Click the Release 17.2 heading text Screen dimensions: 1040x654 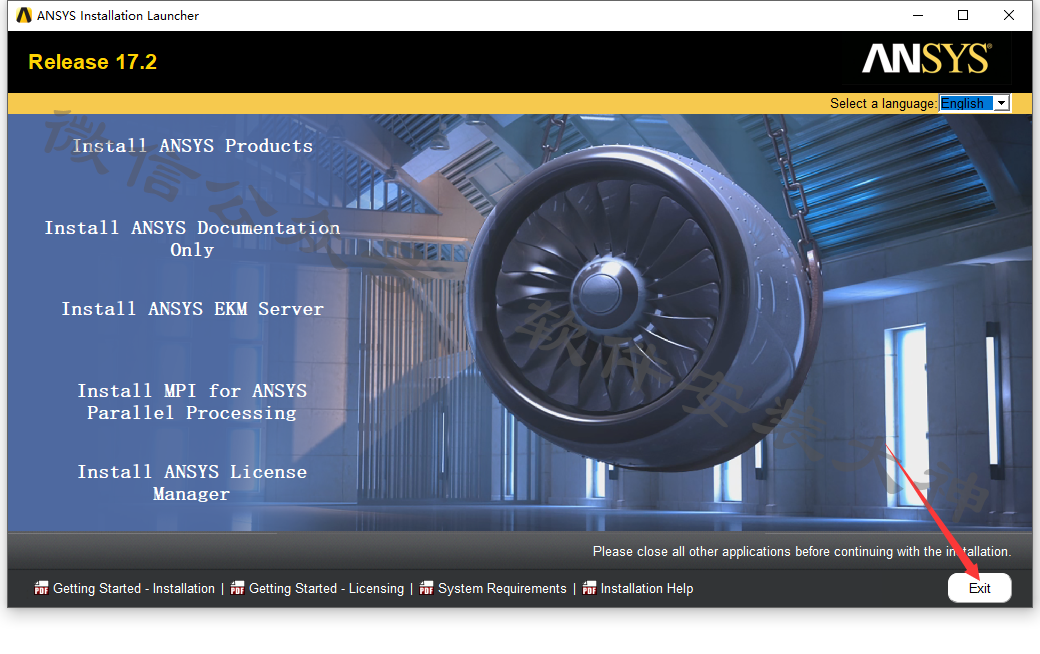pos(93,62)
